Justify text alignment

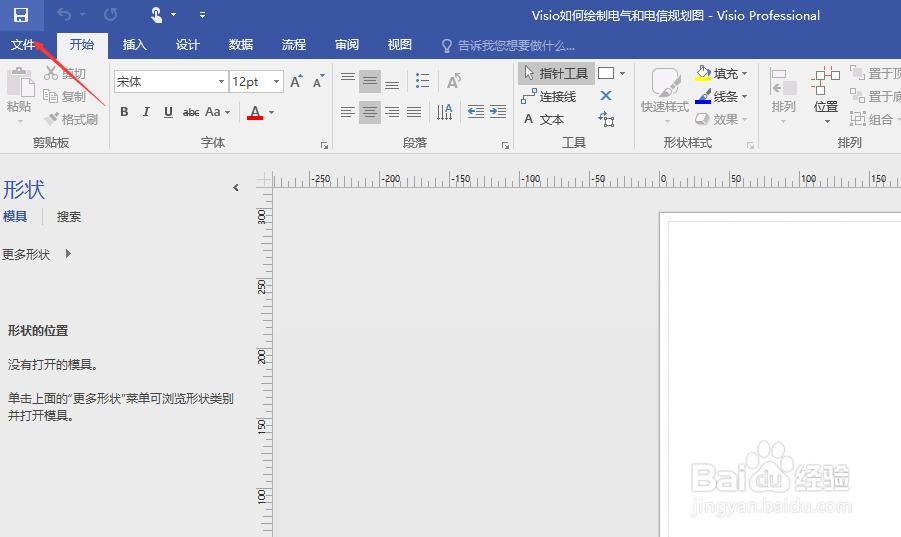click(414, 112)
